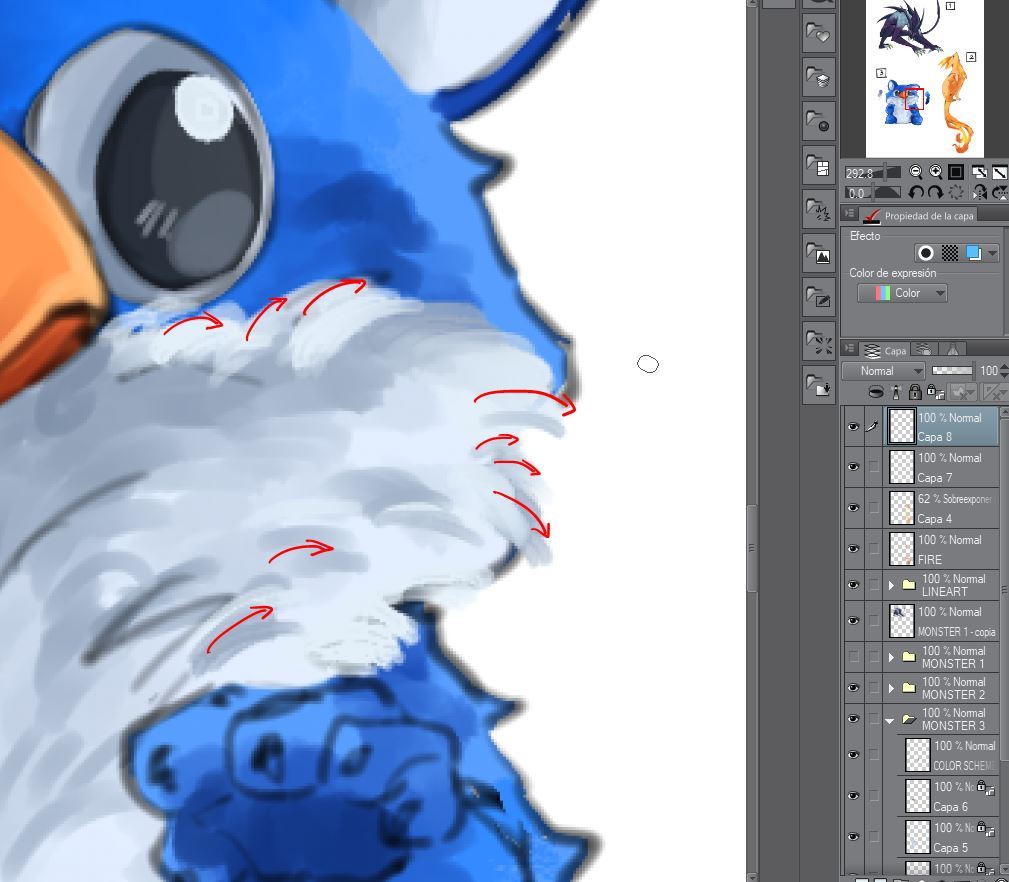Rotate canvas left in Navigator
Viewport: 1009px width, 882px height.
pos(916,192)
